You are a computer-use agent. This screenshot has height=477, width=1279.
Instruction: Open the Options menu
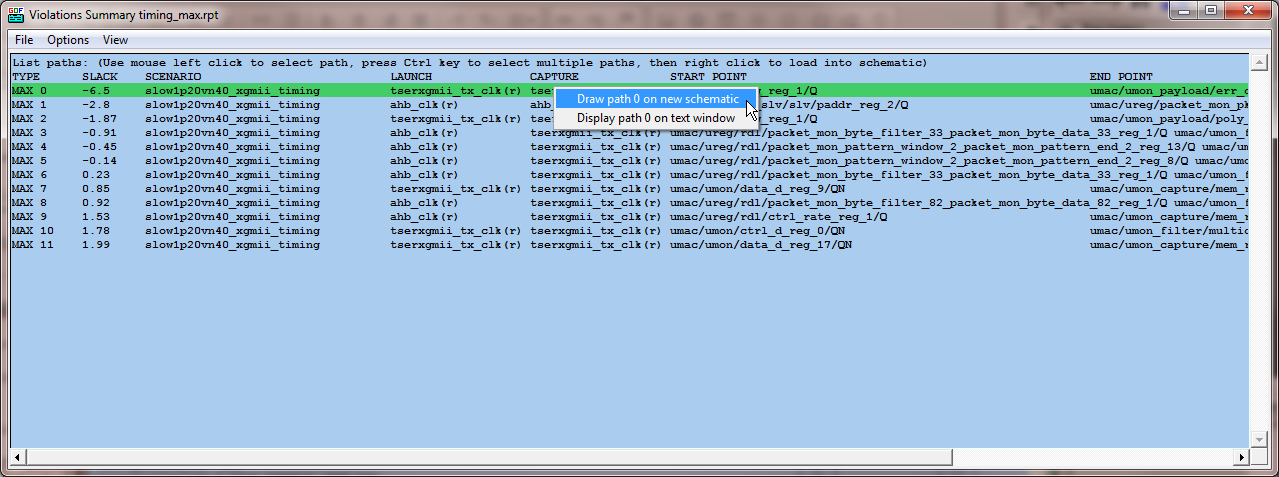point(68,40)
